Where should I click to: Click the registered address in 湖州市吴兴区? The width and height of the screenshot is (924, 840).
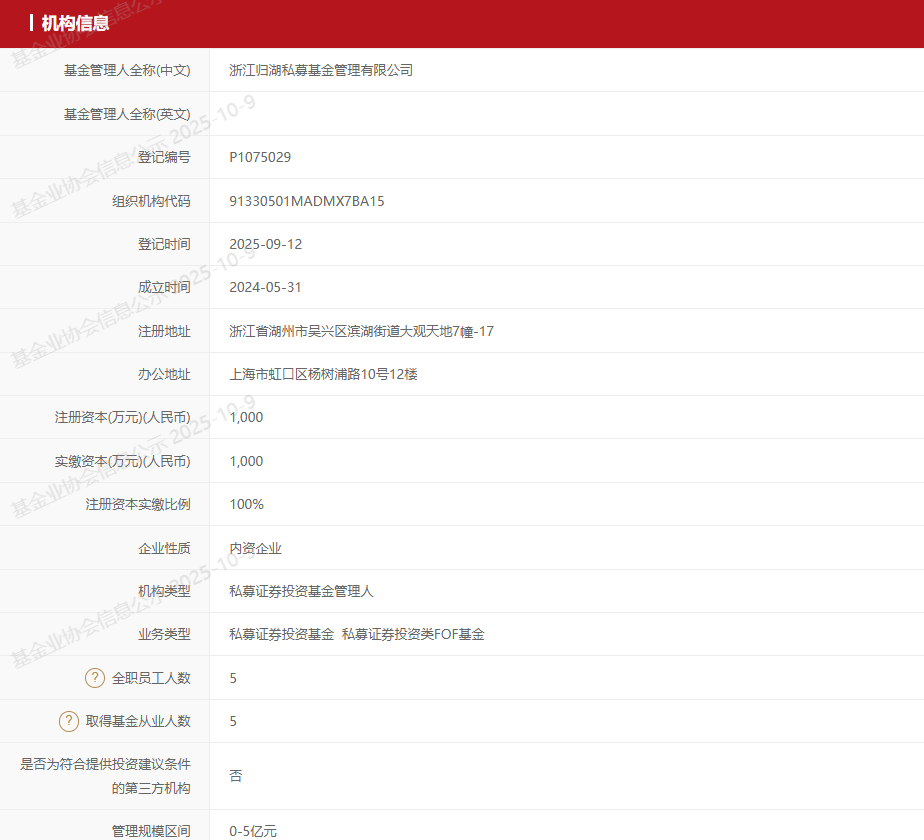(361, 331)
